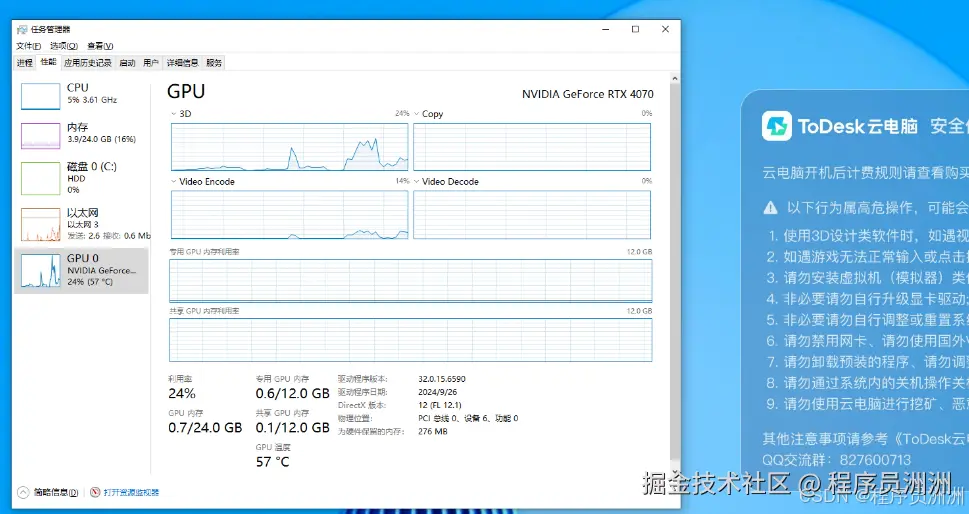Image resolution: width=969 pixels, height=514 pixels.
Task: Click the QQ交流群: 827600713 text
Action: [x=837, y=460]
